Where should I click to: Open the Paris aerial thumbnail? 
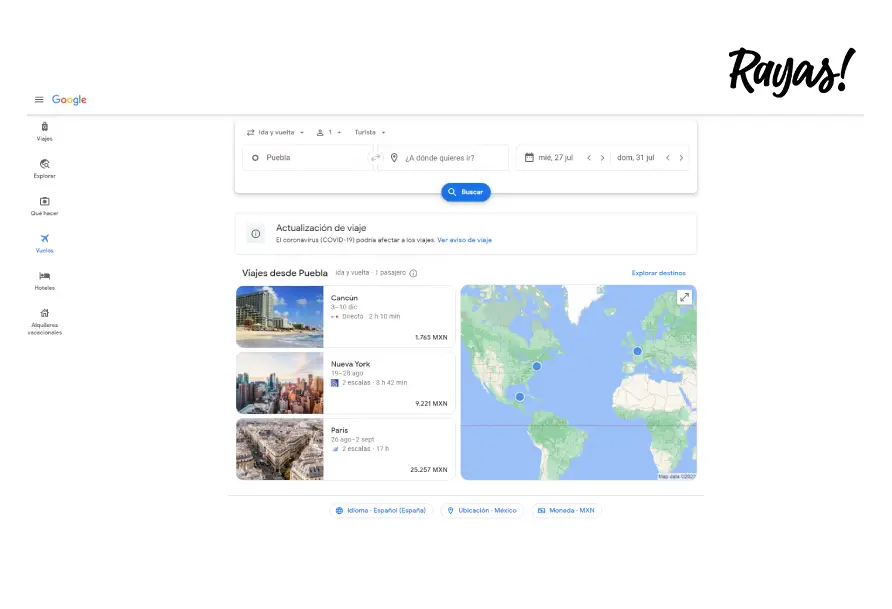279,449
